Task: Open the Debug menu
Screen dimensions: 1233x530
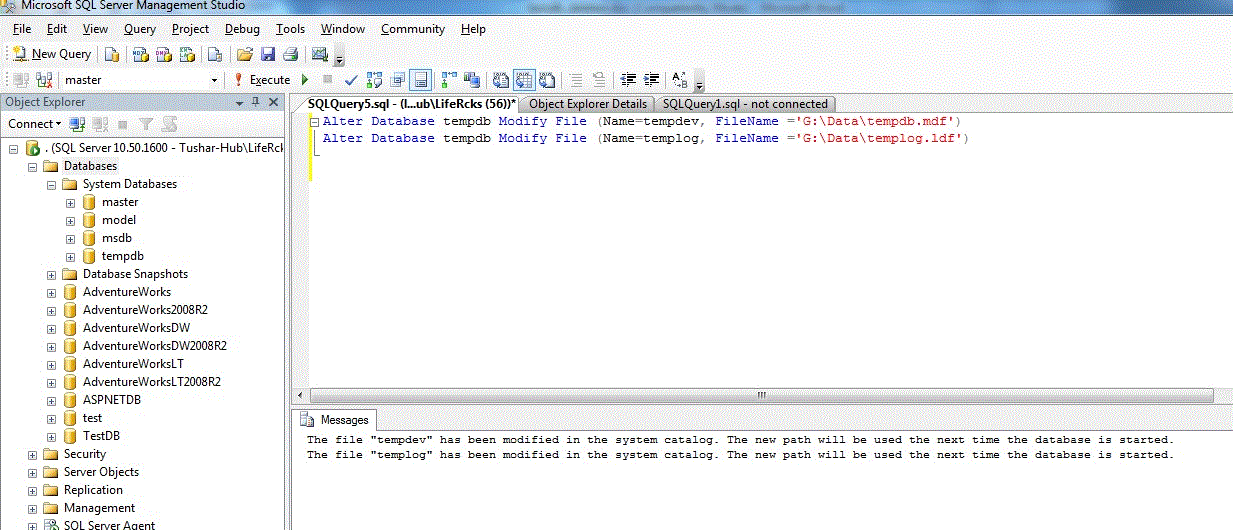Action: click(x=242, y=29)
